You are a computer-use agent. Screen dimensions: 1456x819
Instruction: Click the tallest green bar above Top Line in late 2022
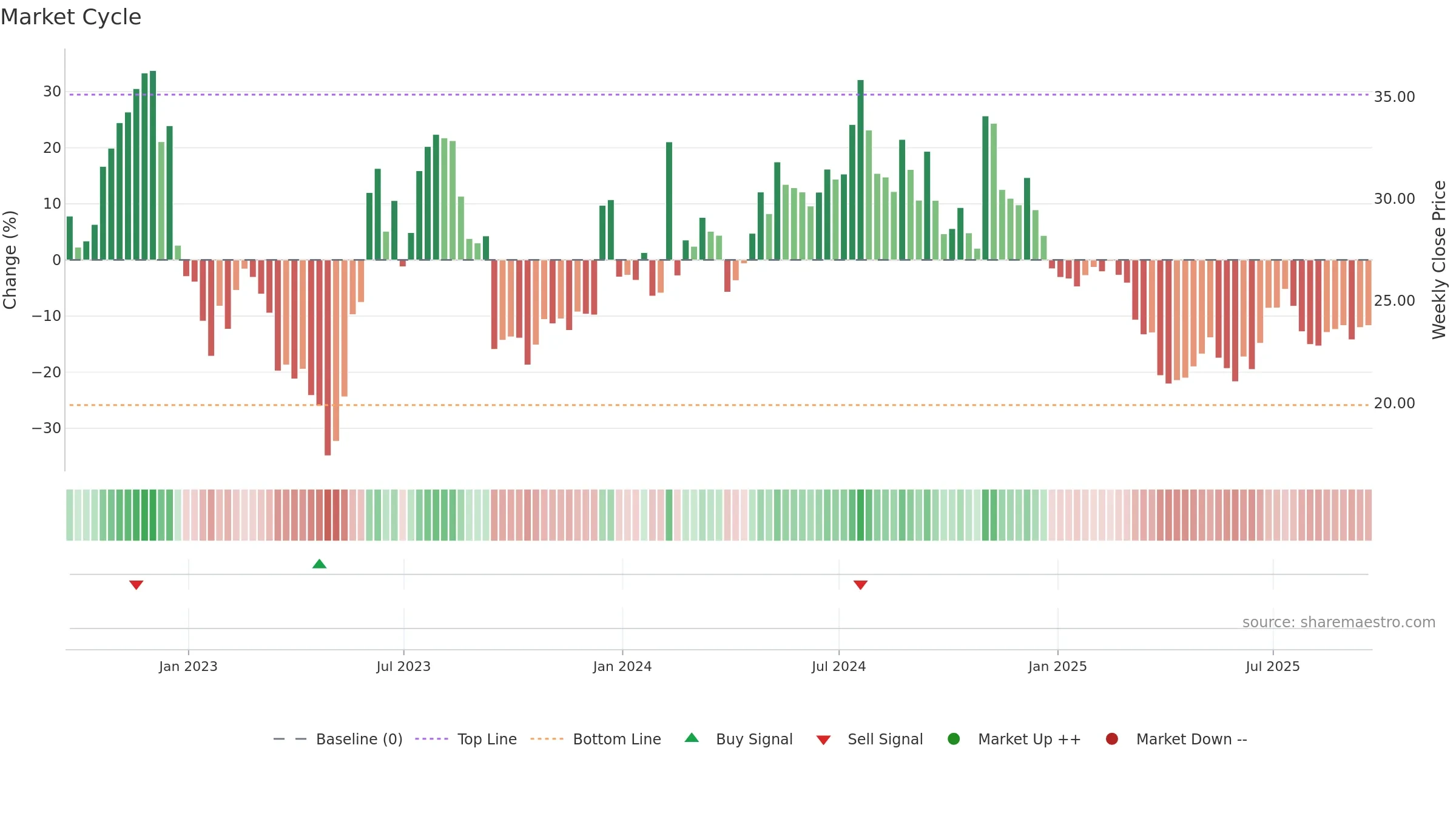153,165
